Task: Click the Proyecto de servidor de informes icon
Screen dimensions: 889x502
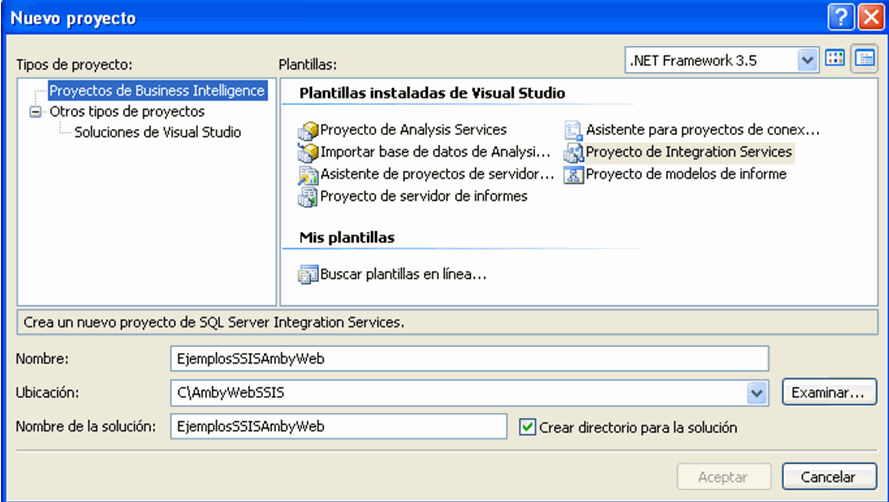Action: pos(308,197)
